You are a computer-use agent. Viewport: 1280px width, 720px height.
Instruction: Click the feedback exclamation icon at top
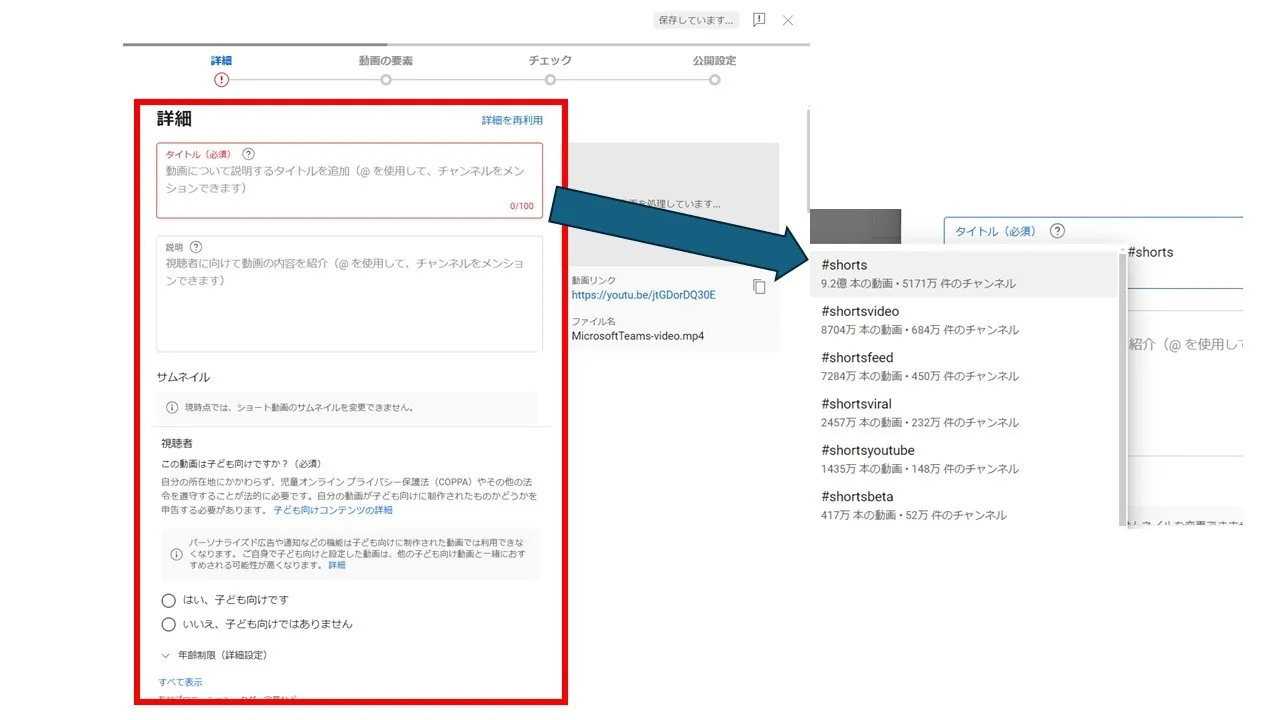point(759,19)
